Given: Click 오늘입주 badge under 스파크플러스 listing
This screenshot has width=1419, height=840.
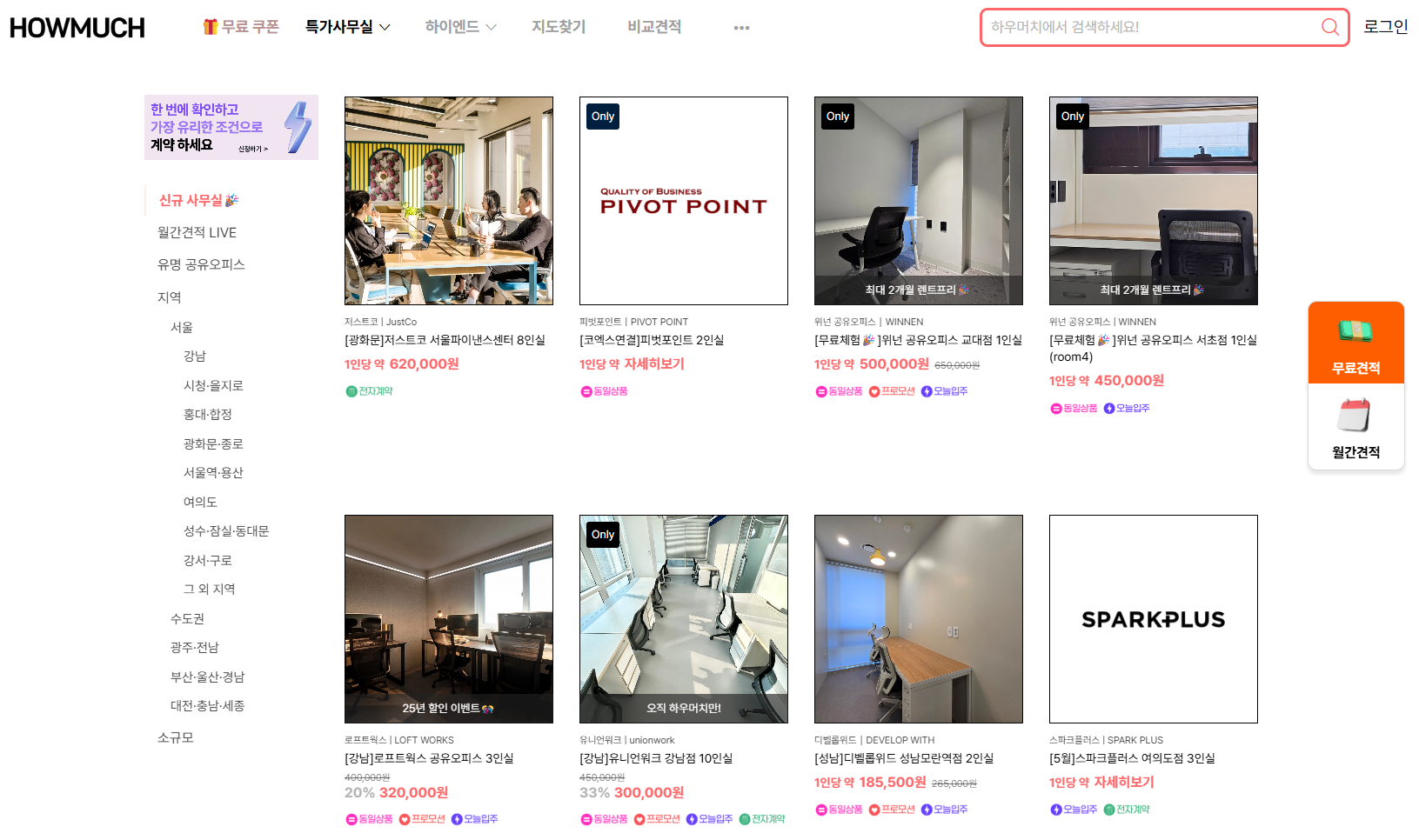Looking at the screenshot, I should (1074, 810).
